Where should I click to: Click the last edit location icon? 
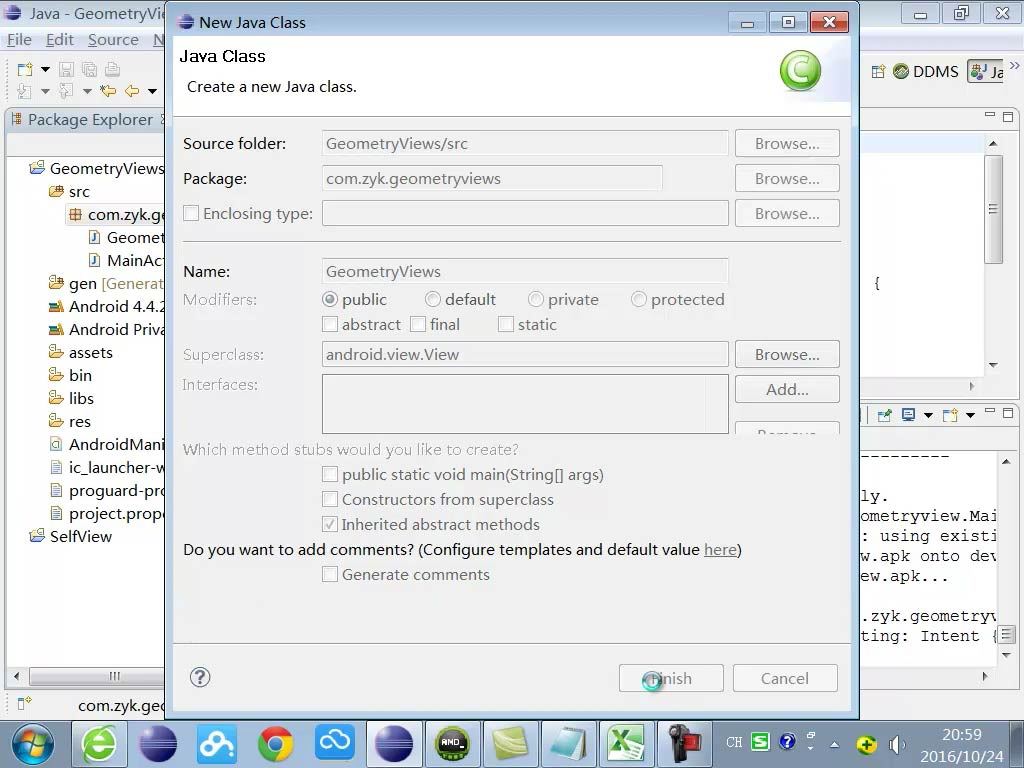pyautogui.click(x=108, y=91)
